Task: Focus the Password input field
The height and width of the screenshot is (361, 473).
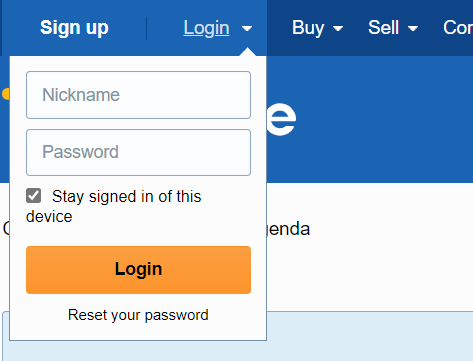Action: (x=138, y=152)
